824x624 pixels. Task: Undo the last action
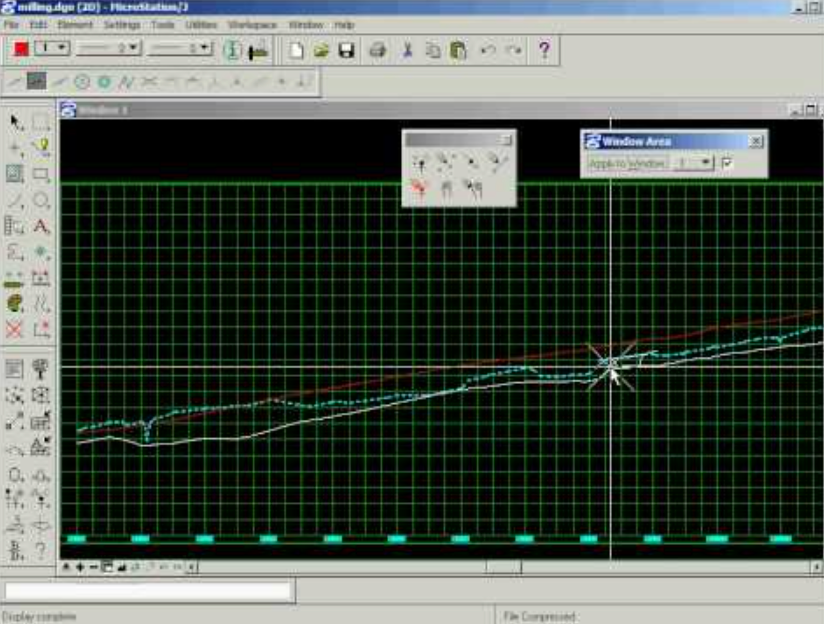(488, 50)
